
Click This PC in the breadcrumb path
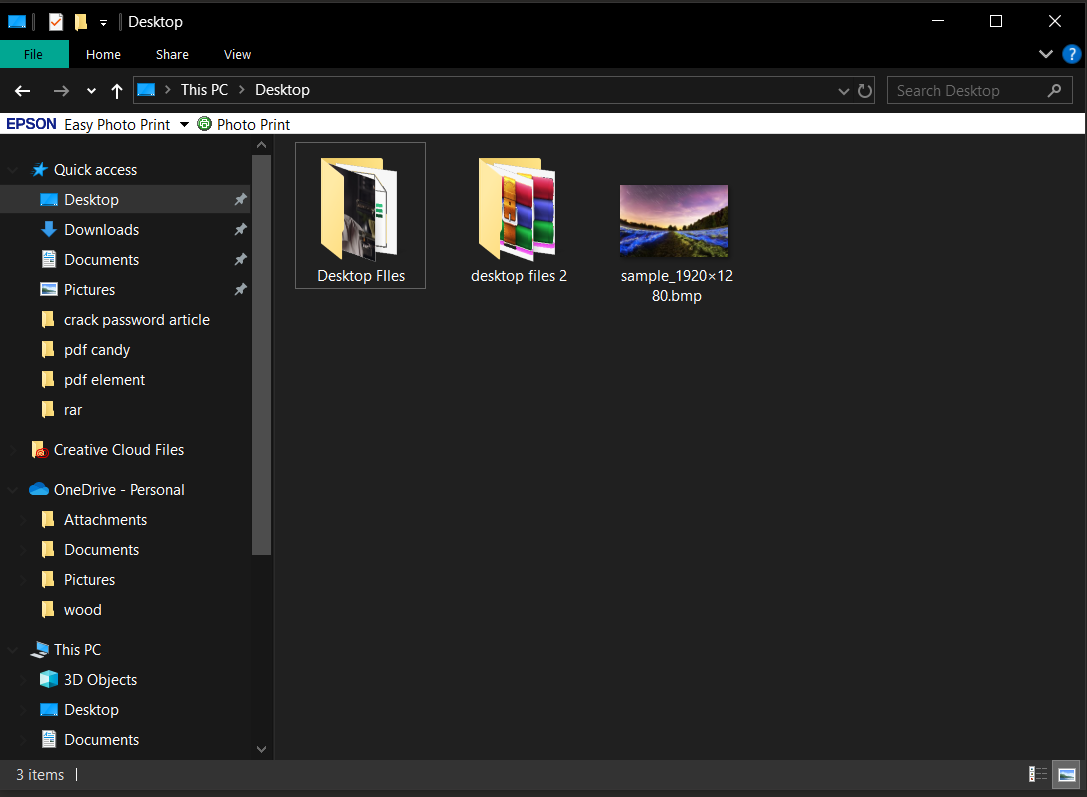point(204,90)
